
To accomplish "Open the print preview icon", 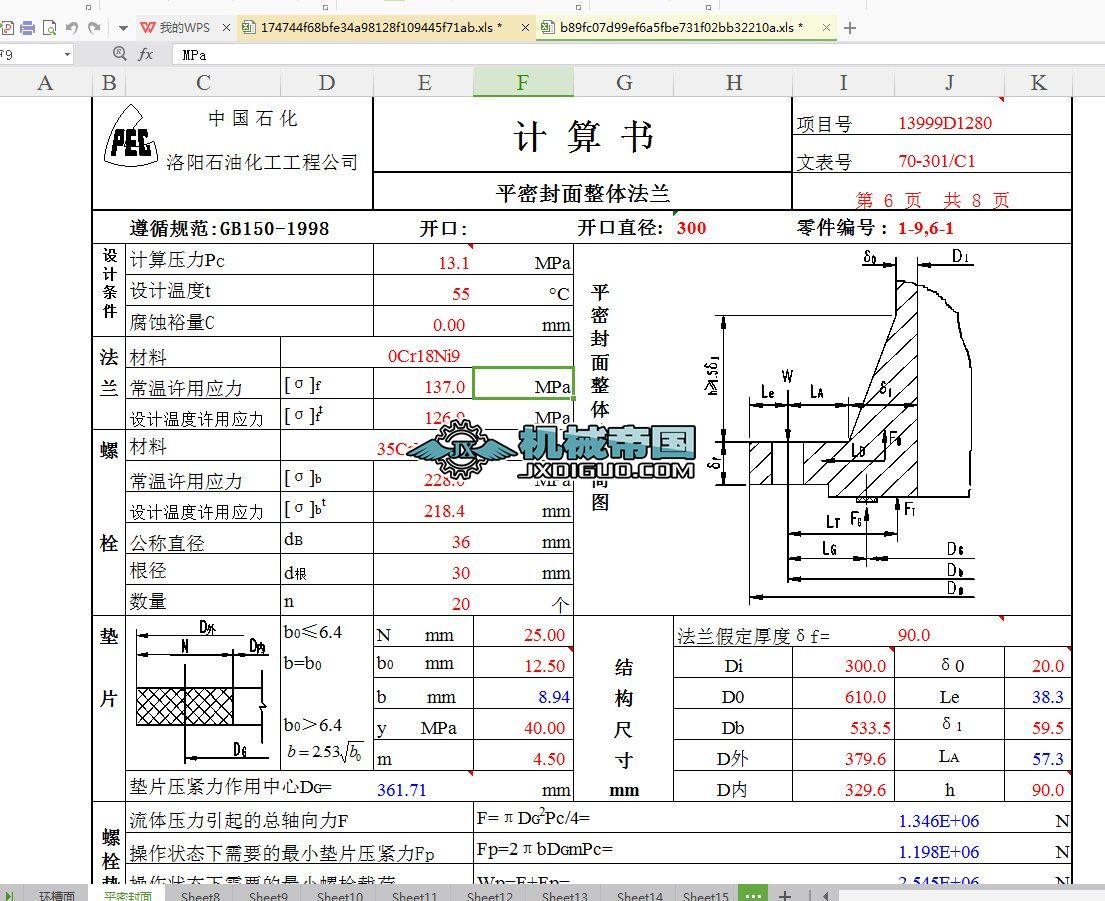I will pyautogui.click(x=49, y=28).
